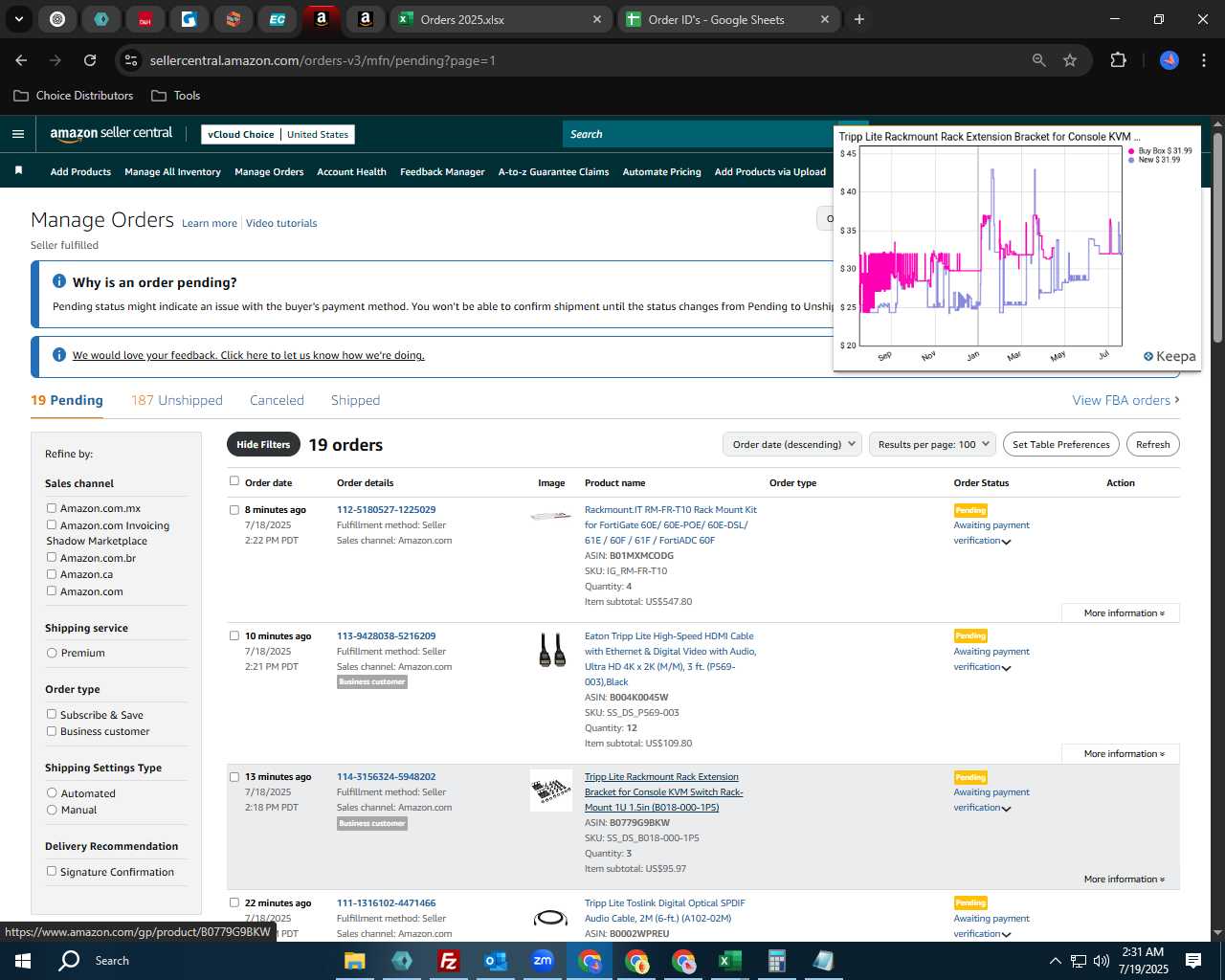
Task: Bookmark this page with the star icon
Action: click(x=1070, y=60)
